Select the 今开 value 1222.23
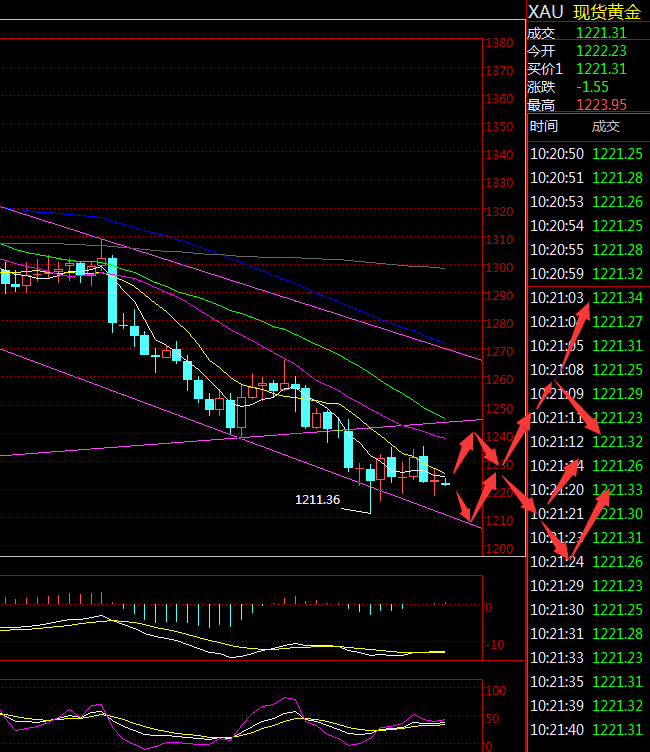 [601, 51]
